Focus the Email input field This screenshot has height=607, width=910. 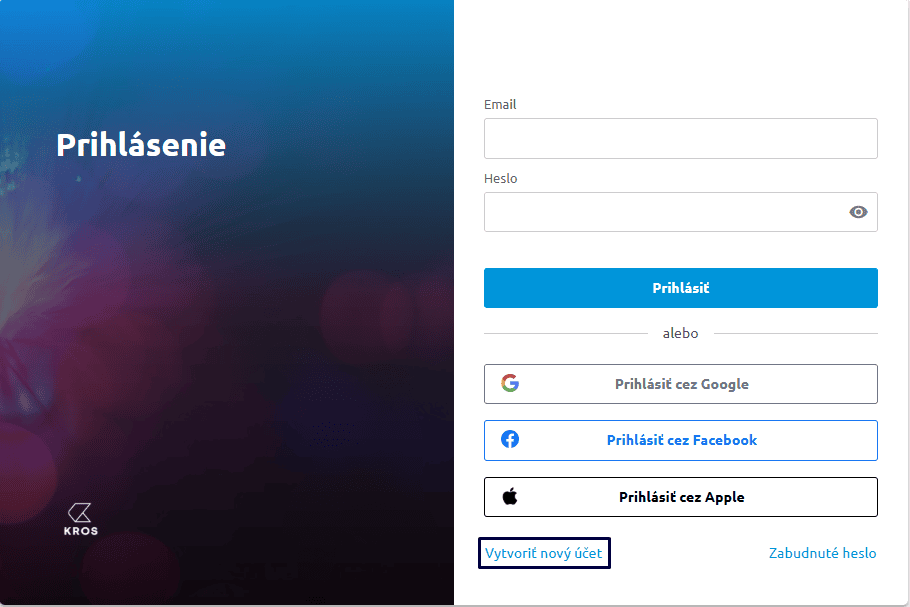coord(680,138)
